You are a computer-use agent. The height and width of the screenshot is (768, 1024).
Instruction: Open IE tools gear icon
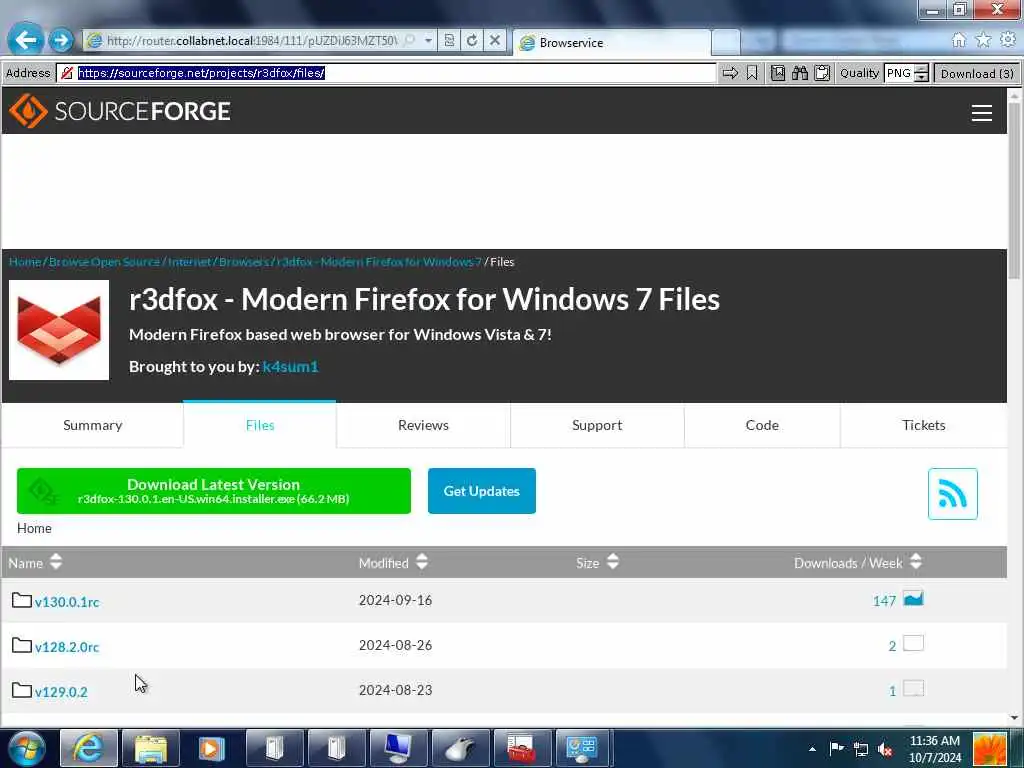pyautogui.click(x=1008, y=40)
